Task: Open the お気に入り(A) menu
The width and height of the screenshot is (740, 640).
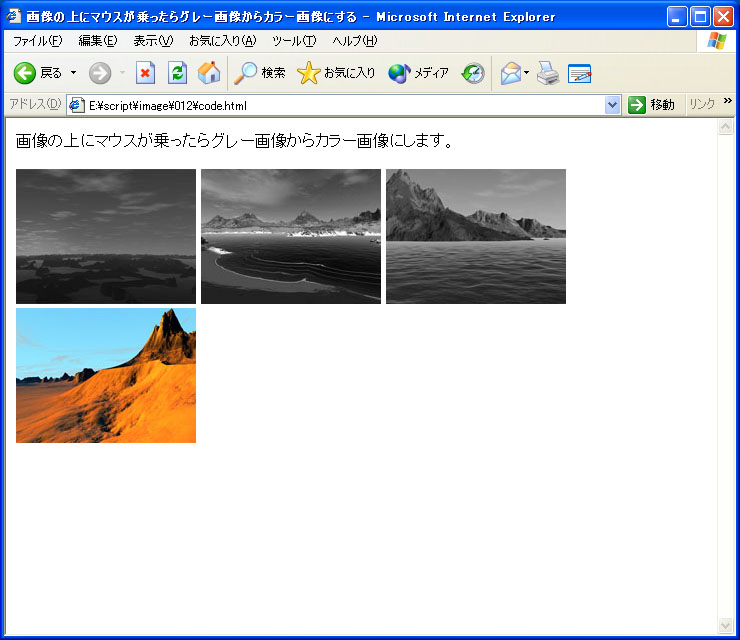Action: click(223, 41)
